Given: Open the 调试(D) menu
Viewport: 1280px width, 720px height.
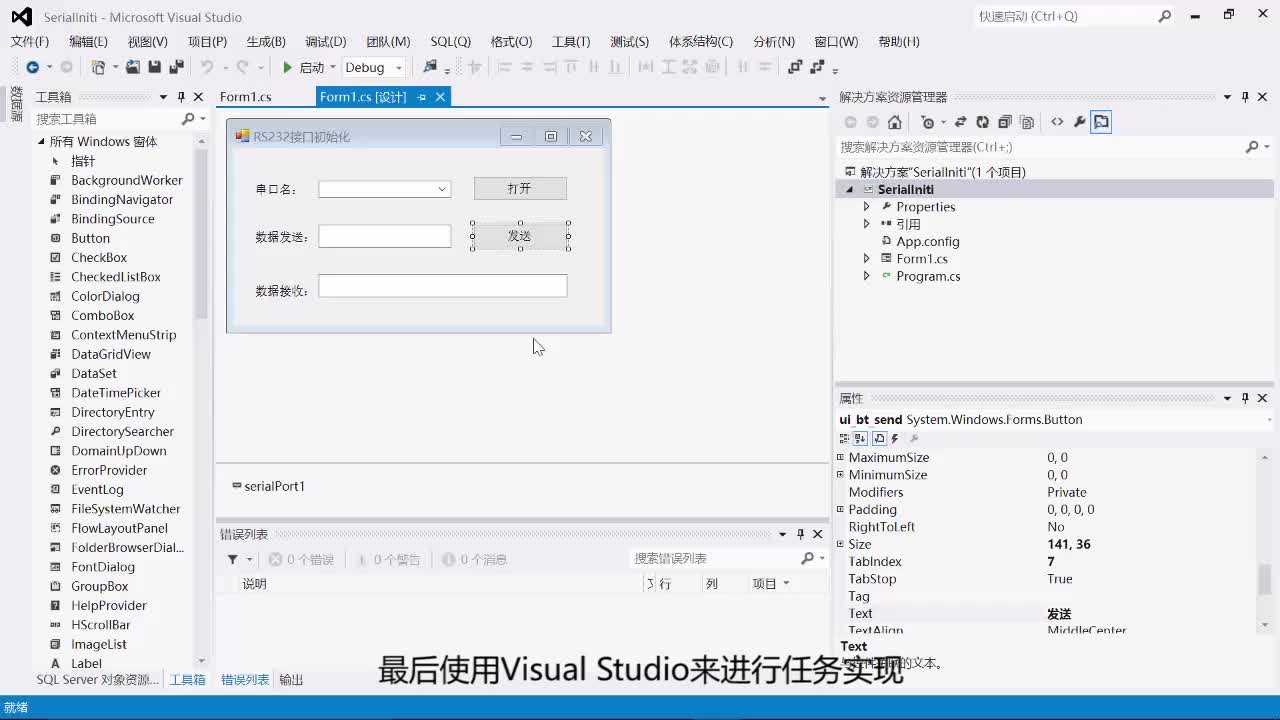Looking at the screenshot, I should [x=325, y=41].
